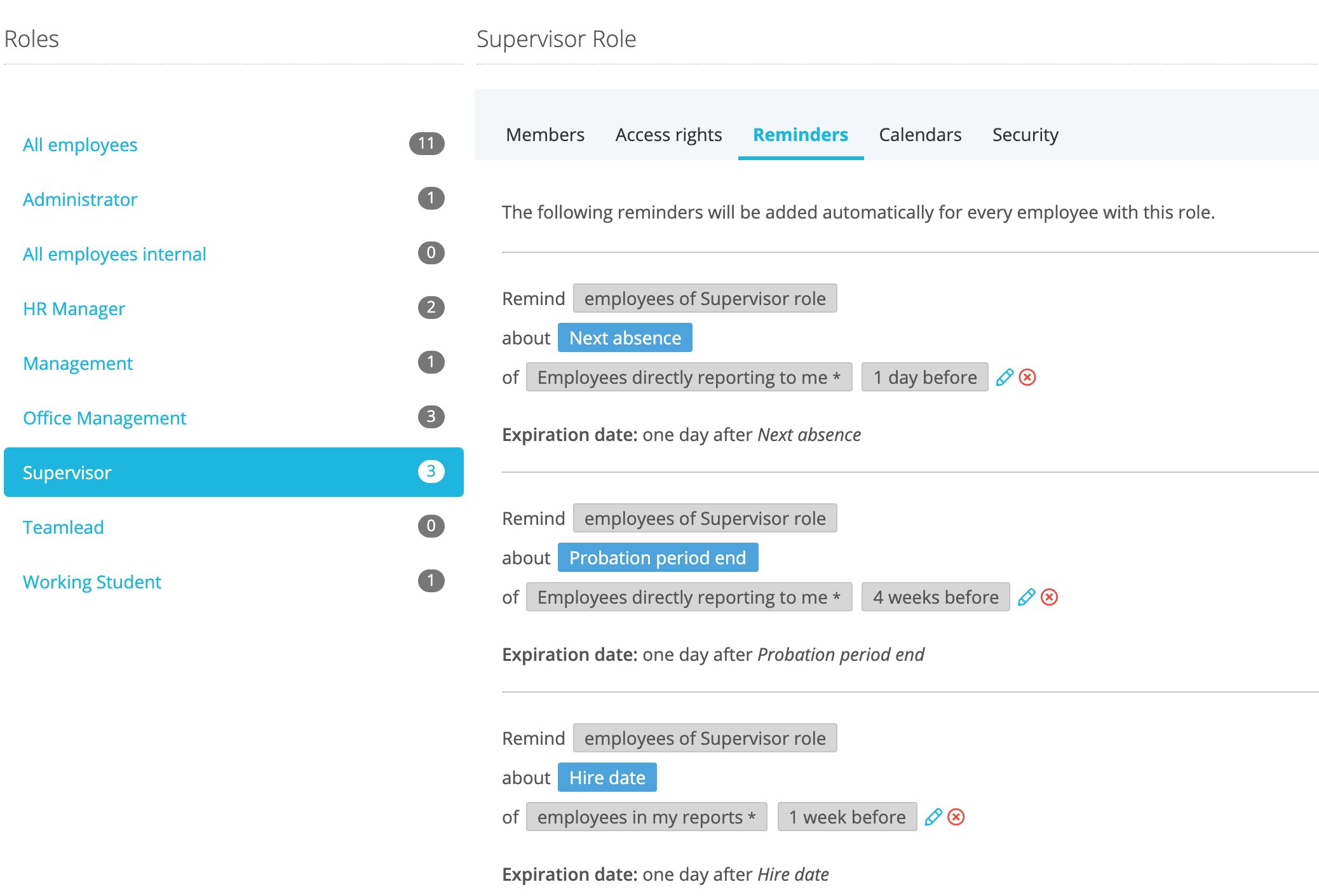Edit the Next absence reminder
Image resolution: width=1319 pixels, height=896 pixels.
tap(1004, 377)
